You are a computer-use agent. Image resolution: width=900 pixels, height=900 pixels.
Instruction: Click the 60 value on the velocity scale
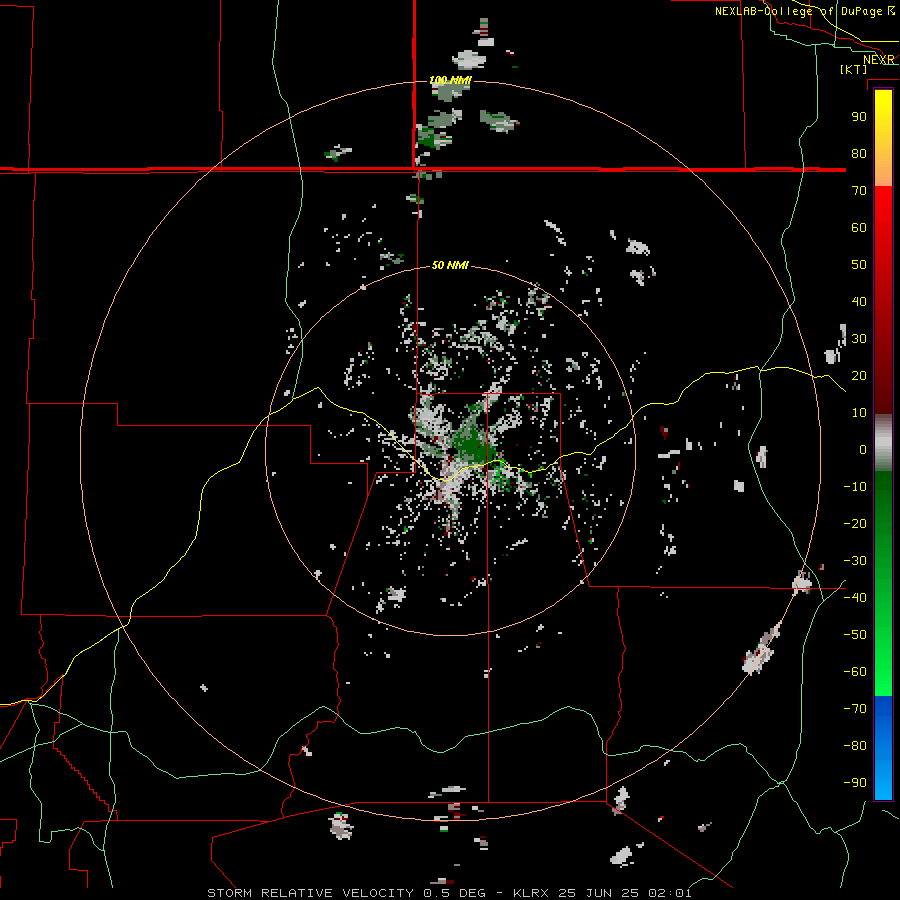859,227
